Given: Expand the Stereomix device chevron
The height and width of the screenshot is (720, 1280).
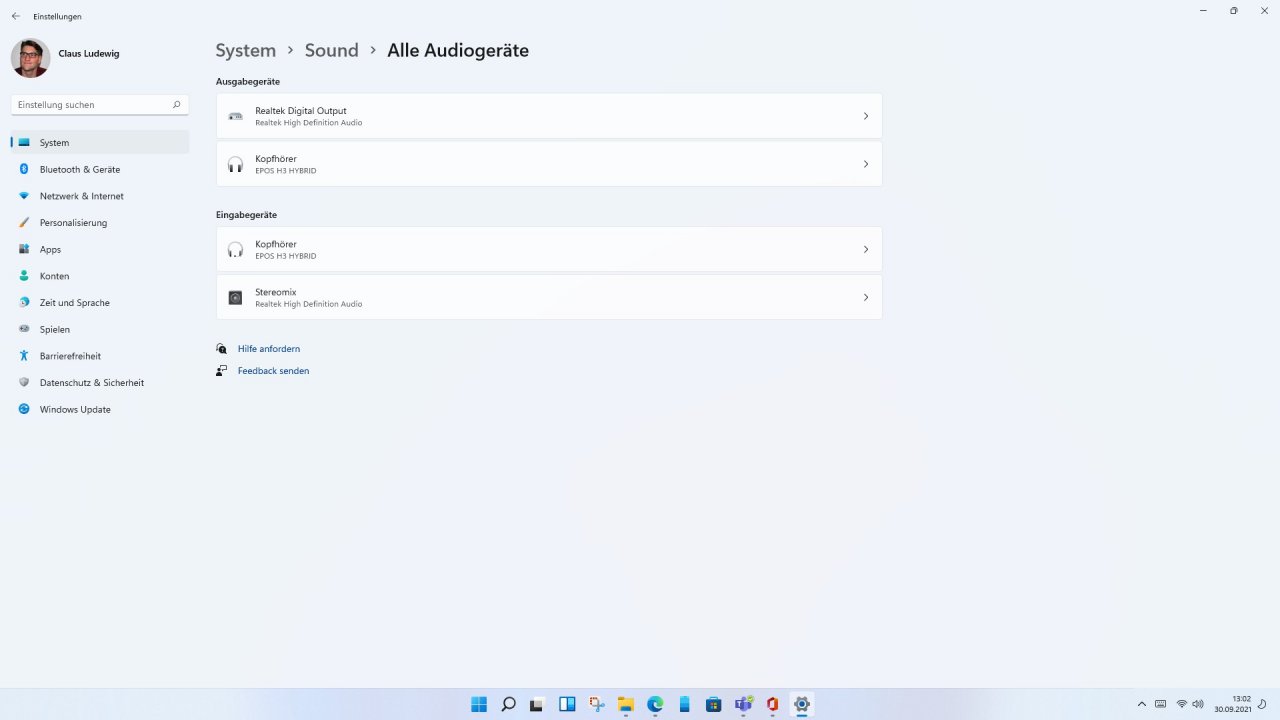Looking at the screenshot, I should (x=866, y=297).
